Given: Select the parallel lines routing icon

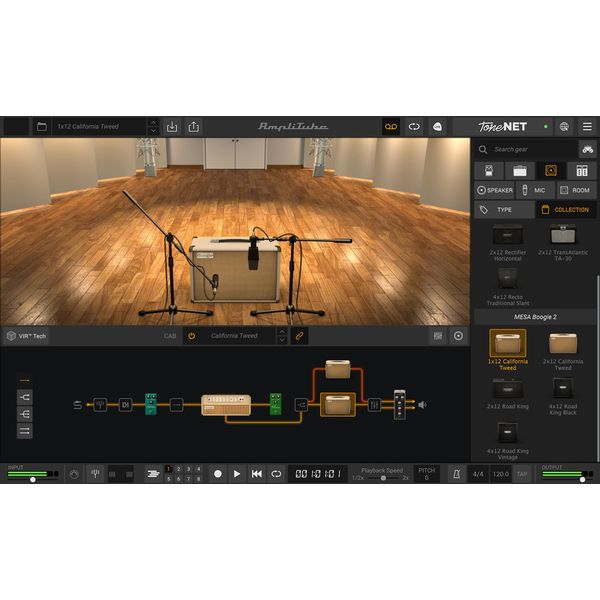Looking at the screenshot, I should (24, 431).
